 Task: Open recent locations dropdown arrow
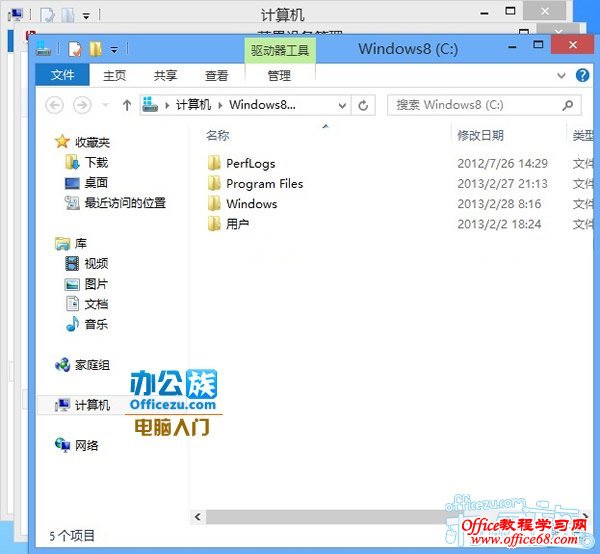[x=105, y=105]
